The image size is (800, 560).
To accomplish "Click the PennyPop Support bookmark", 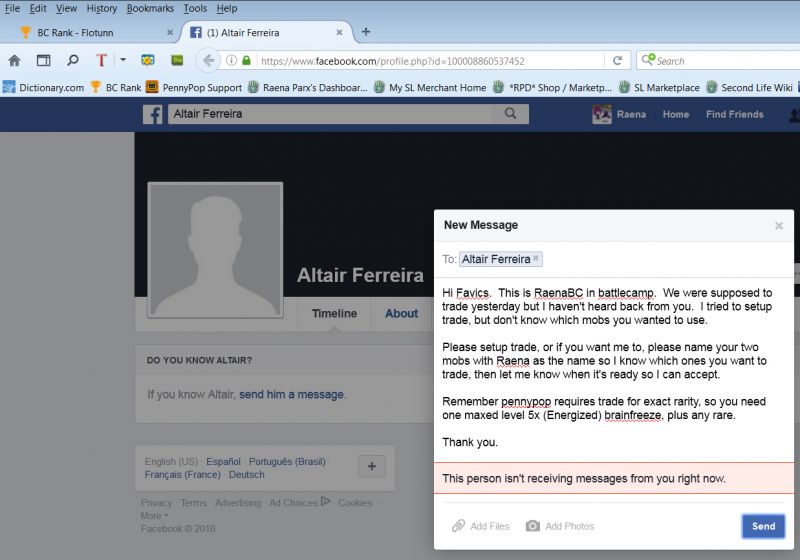I will point(194,87).
